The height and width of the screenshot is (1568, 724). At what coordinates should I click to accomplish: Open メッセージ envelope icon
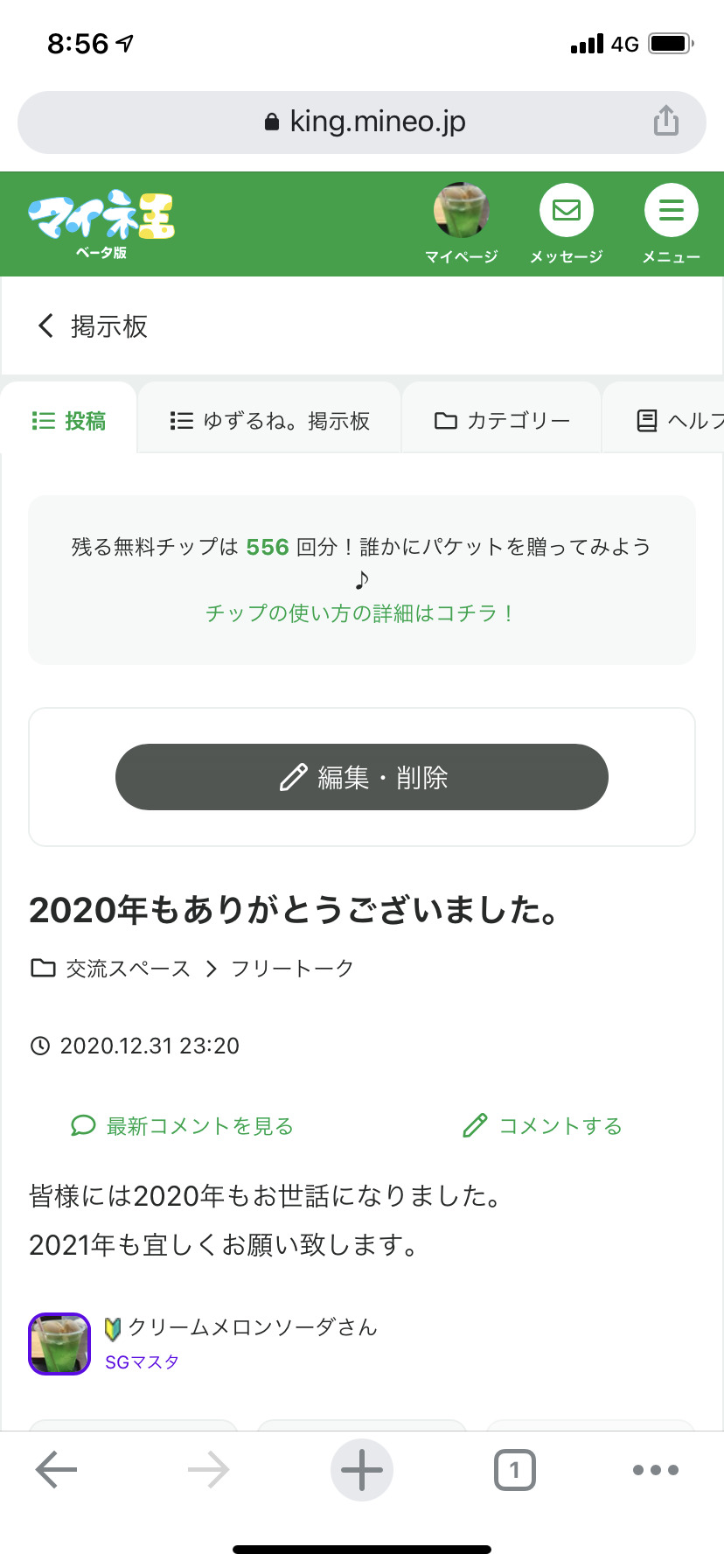coord(566,211)
